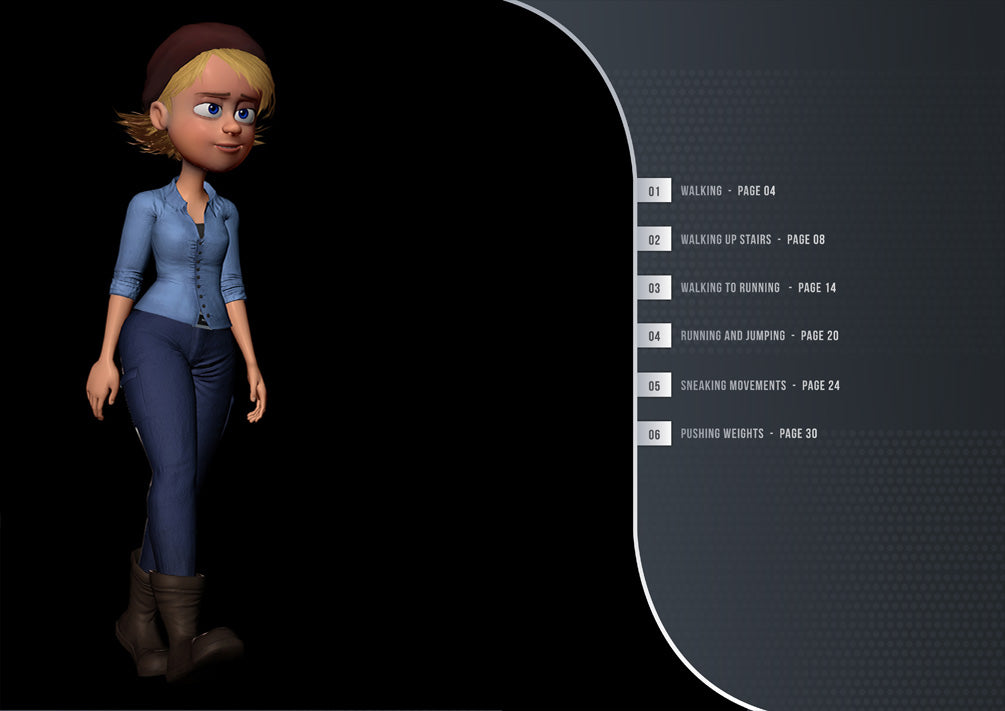Open the Running And Jumping chapter
This screenshot has width=1005, height=711.
732,336
